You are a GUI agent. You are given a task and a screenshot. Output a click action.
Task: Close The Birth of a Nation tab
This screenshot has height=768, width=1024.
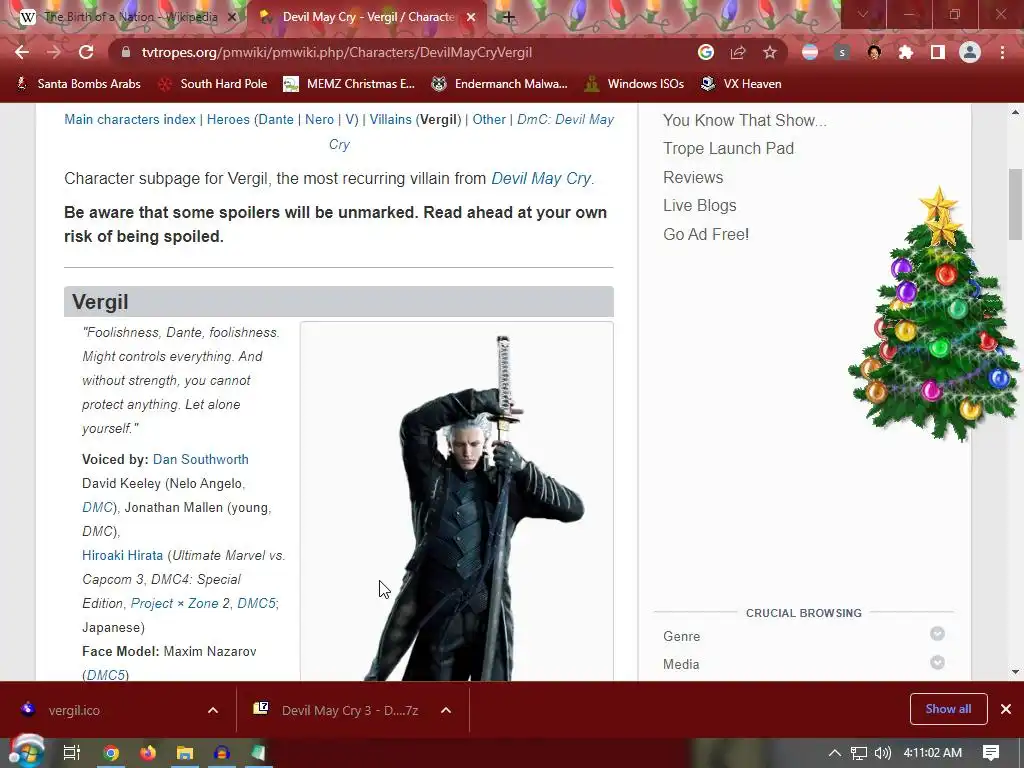[231, 17]
